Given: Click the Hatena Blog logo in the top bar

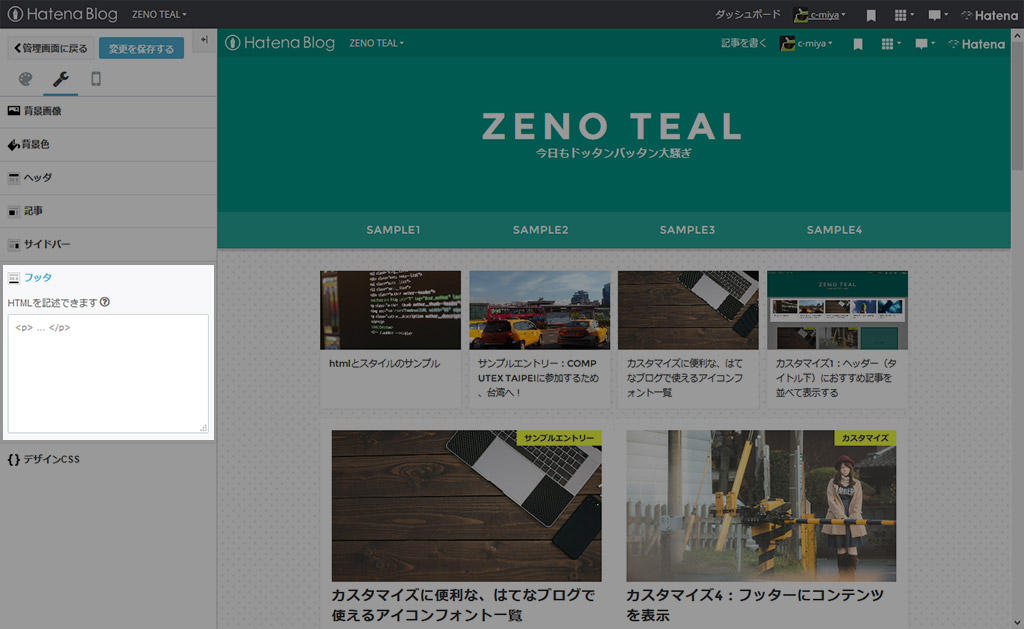Looking at the screenshot, I should (63, 14).
